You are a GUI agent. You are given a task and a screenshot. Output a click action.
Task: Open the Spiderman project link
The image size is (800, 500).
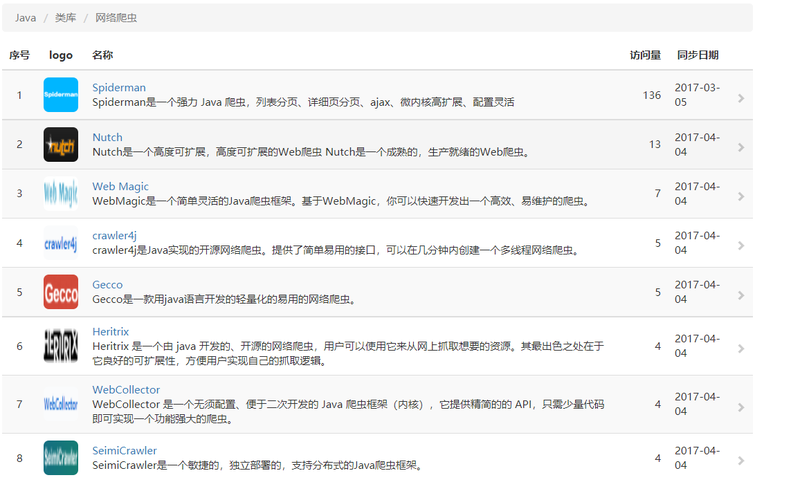pyautogui.click(x=119, y=87)
